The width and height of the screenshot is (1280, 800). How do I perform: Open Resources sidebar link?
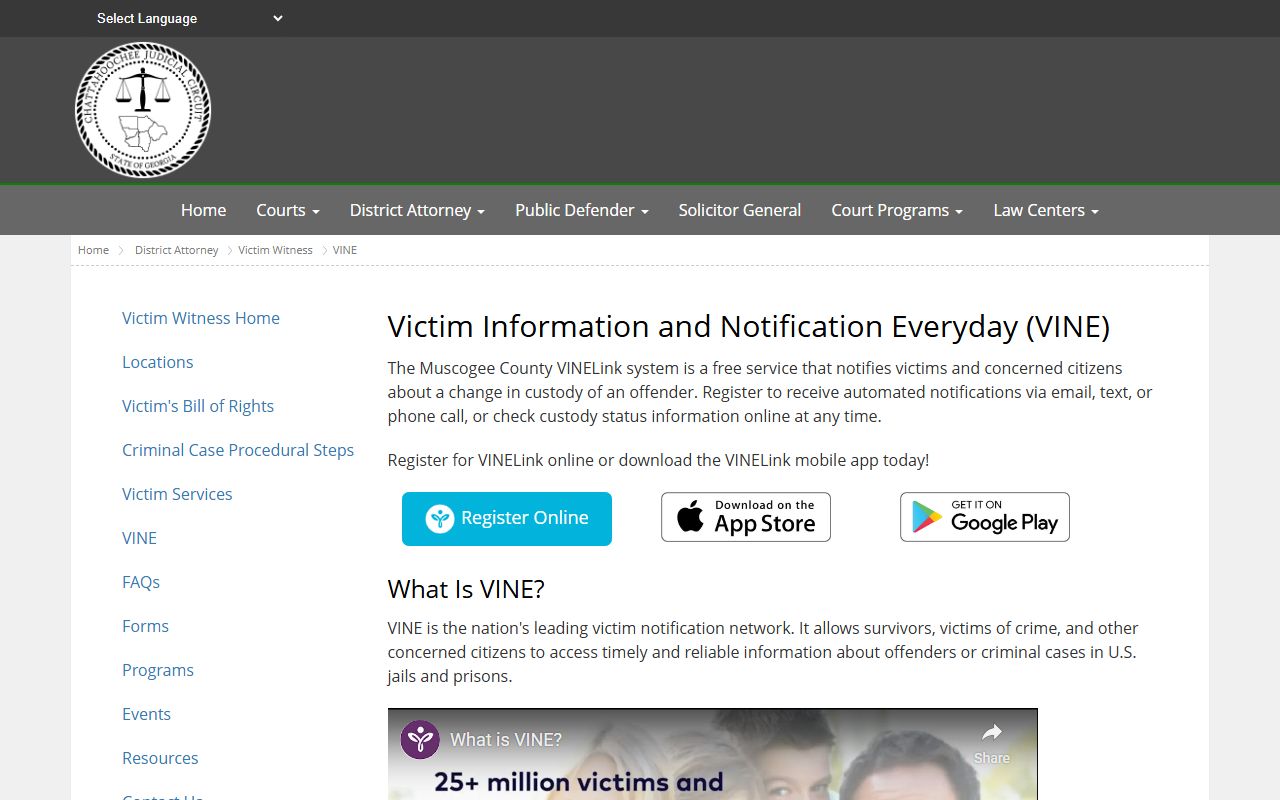[x=160, y=758]
